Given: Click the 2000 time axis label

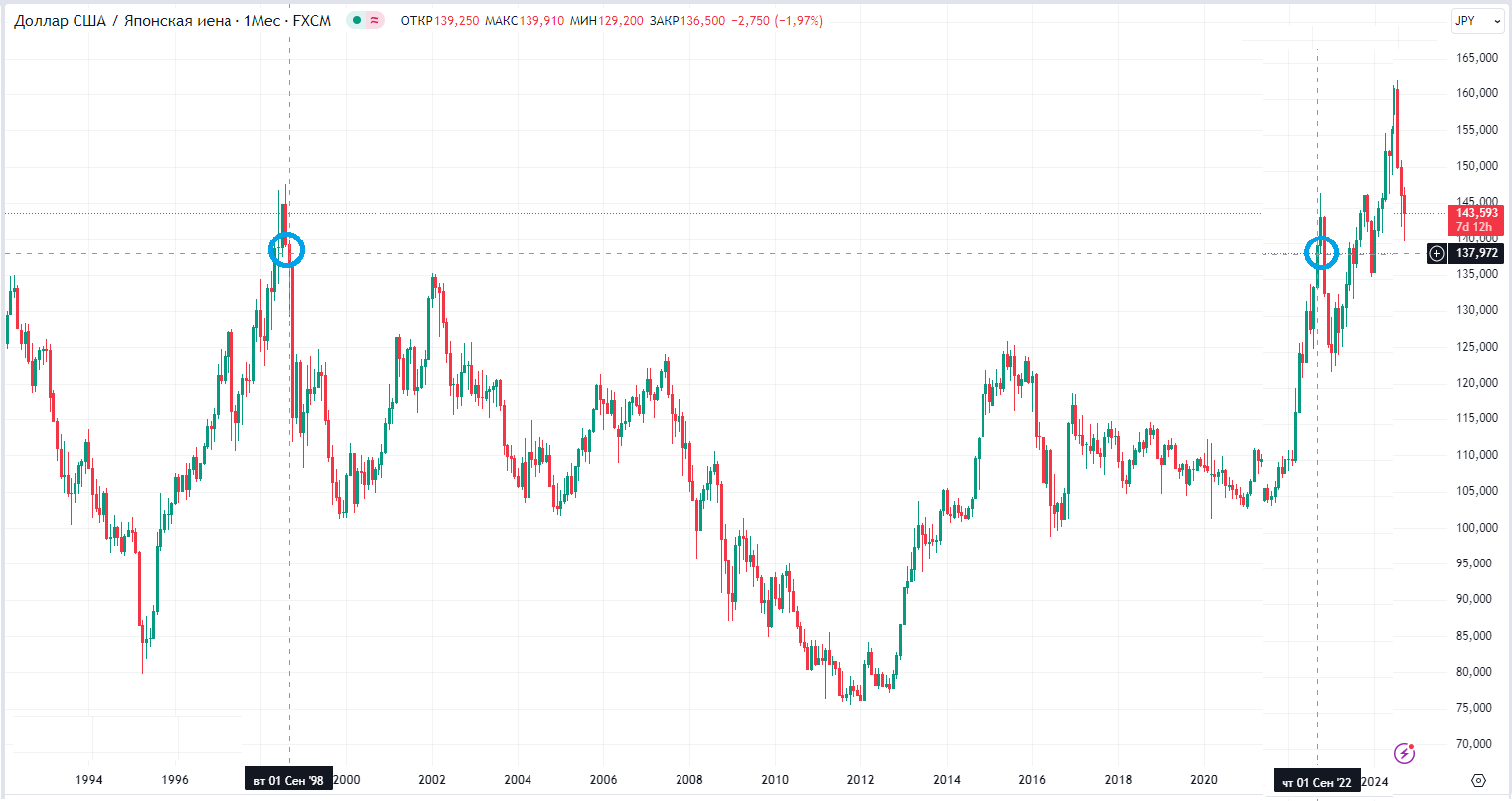Looking at the screenshot, I should click(x=347, y=780).
